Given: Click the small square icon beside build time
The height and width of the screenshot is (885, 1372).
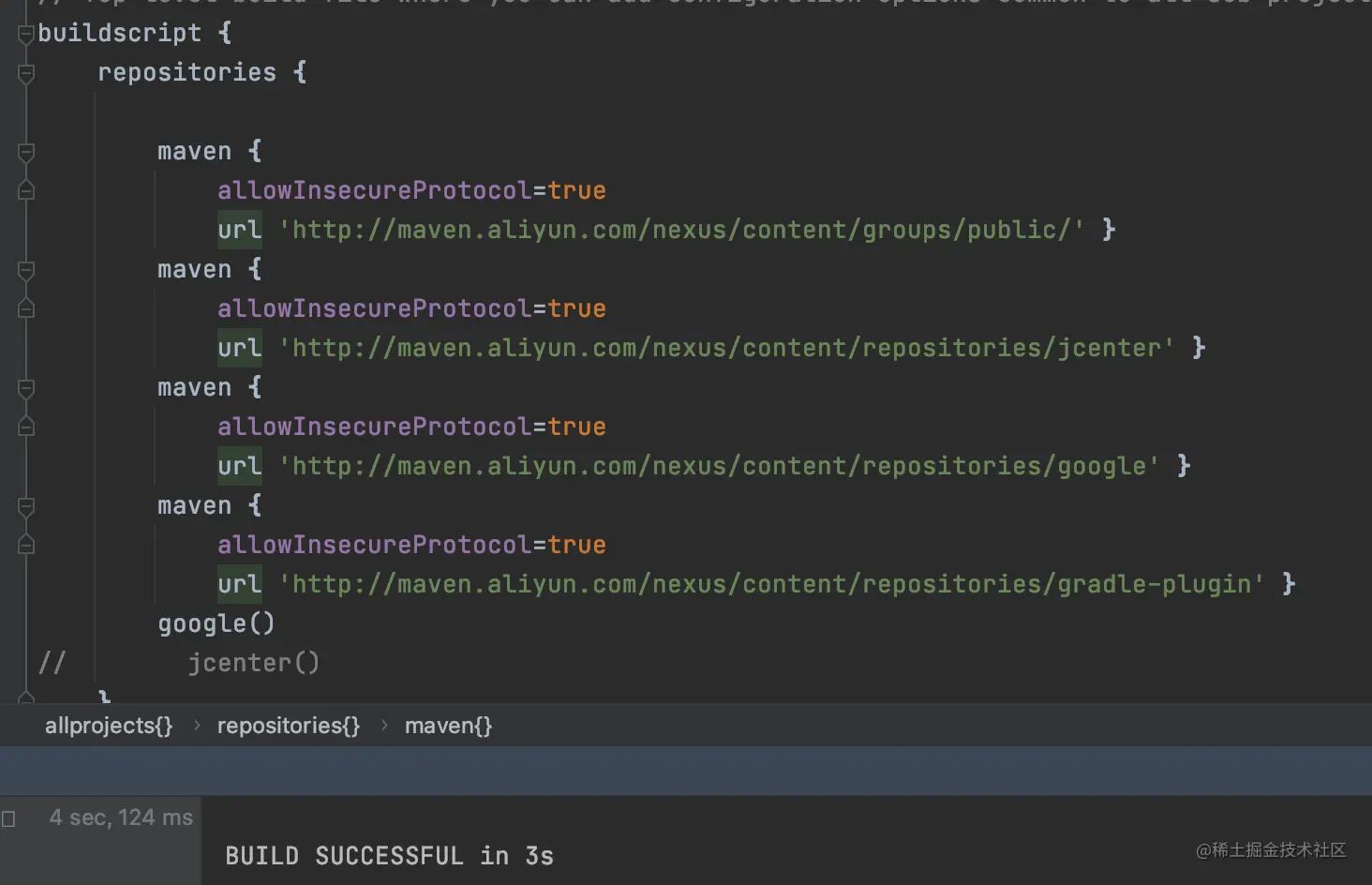Looking at the screenshot, I should coord(8,818).
